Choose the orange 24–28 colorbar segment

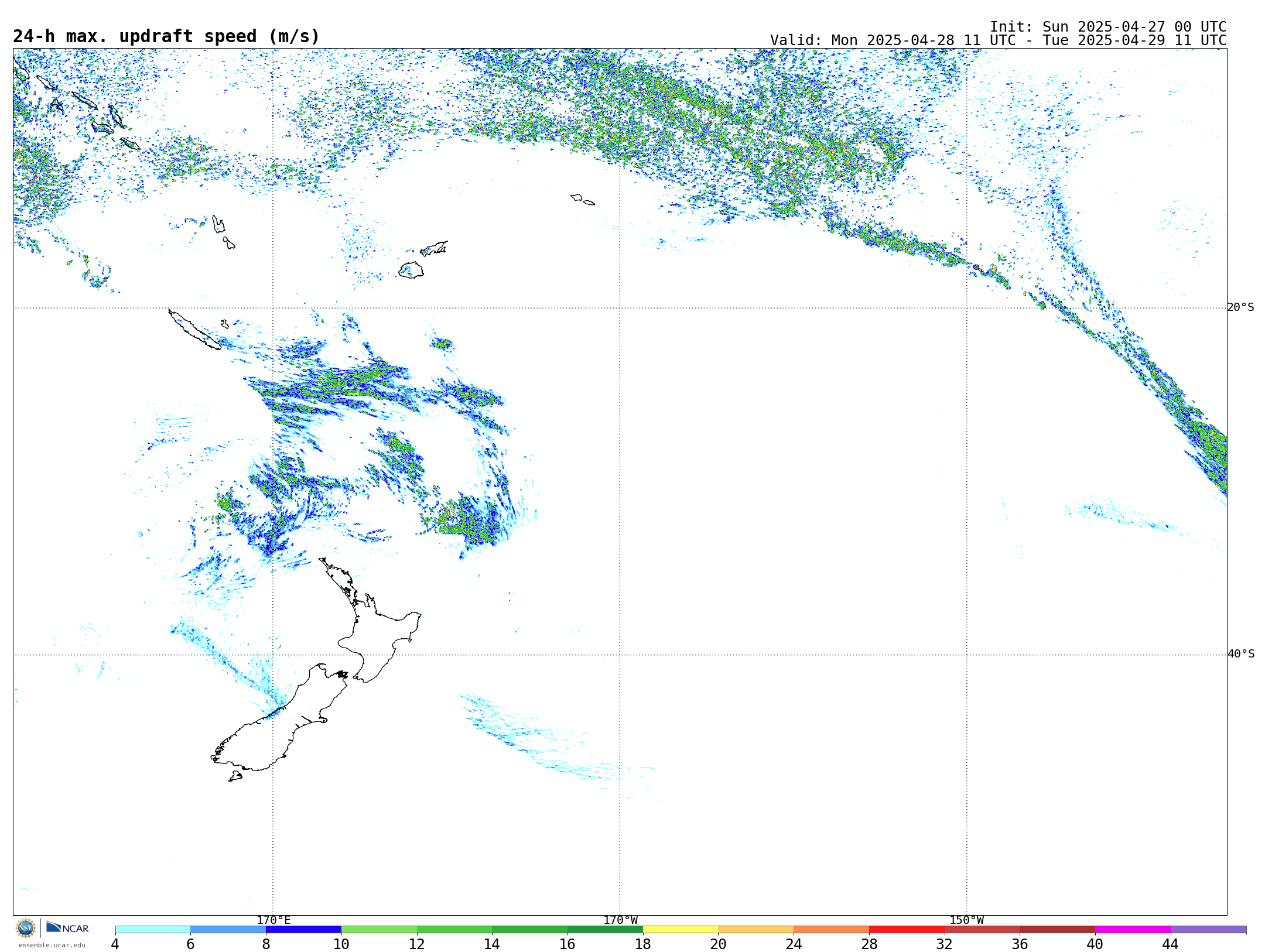point(832,929)
